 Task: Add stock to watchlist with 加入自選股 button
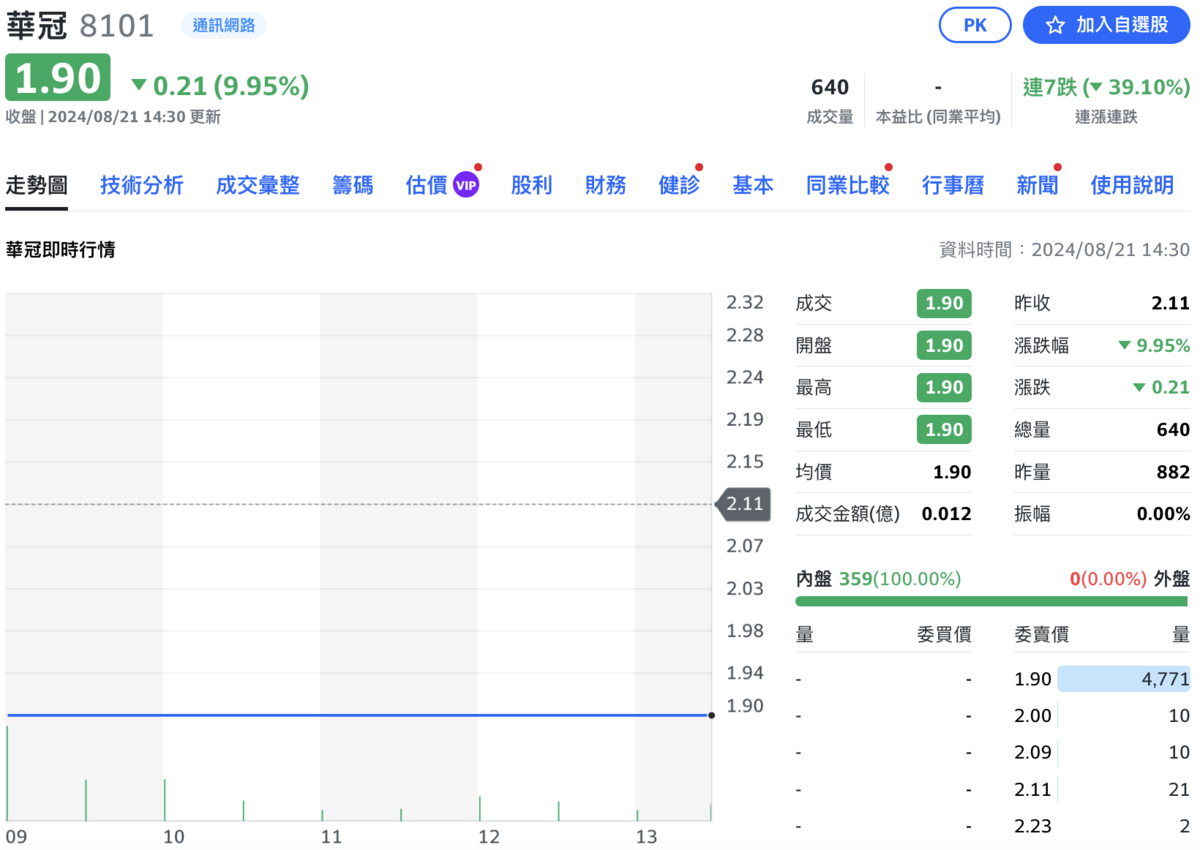(1106, 25)
